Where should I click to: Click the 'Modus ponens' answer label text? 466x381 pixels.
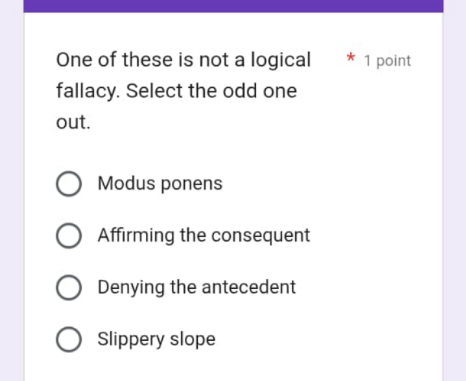[160, 184]
